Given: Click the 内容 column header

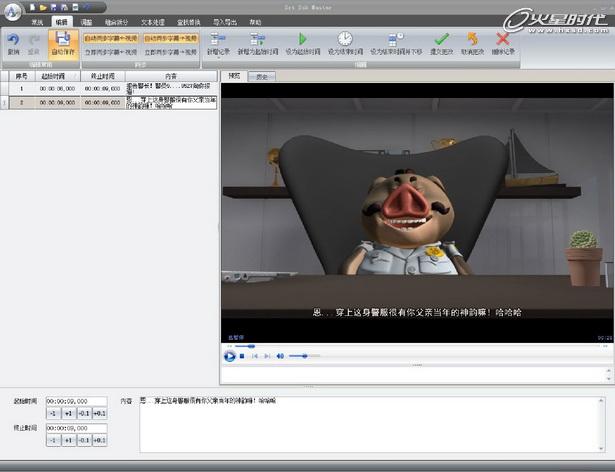Looking at the screenshot, I should [171, 76].
